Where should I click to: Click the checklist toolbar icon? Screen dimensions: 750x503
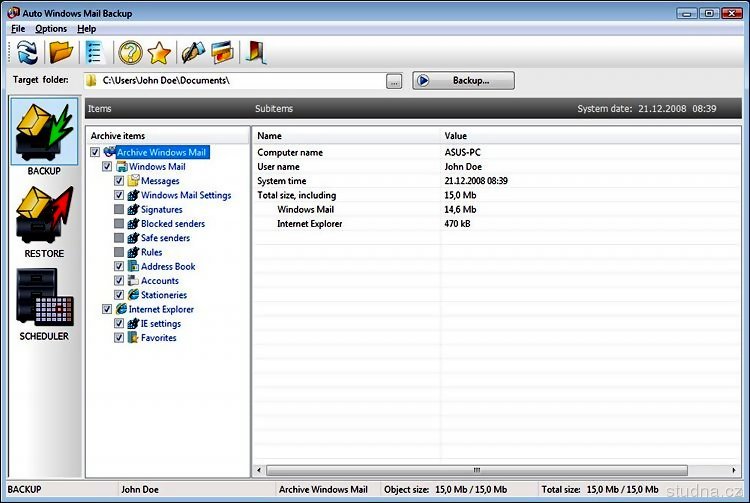tap(93, 53)
